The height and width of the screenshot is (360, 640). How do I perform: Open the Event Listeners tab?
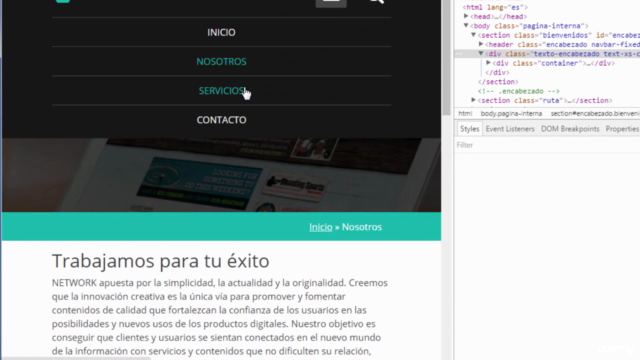click(x=510, y=129)
